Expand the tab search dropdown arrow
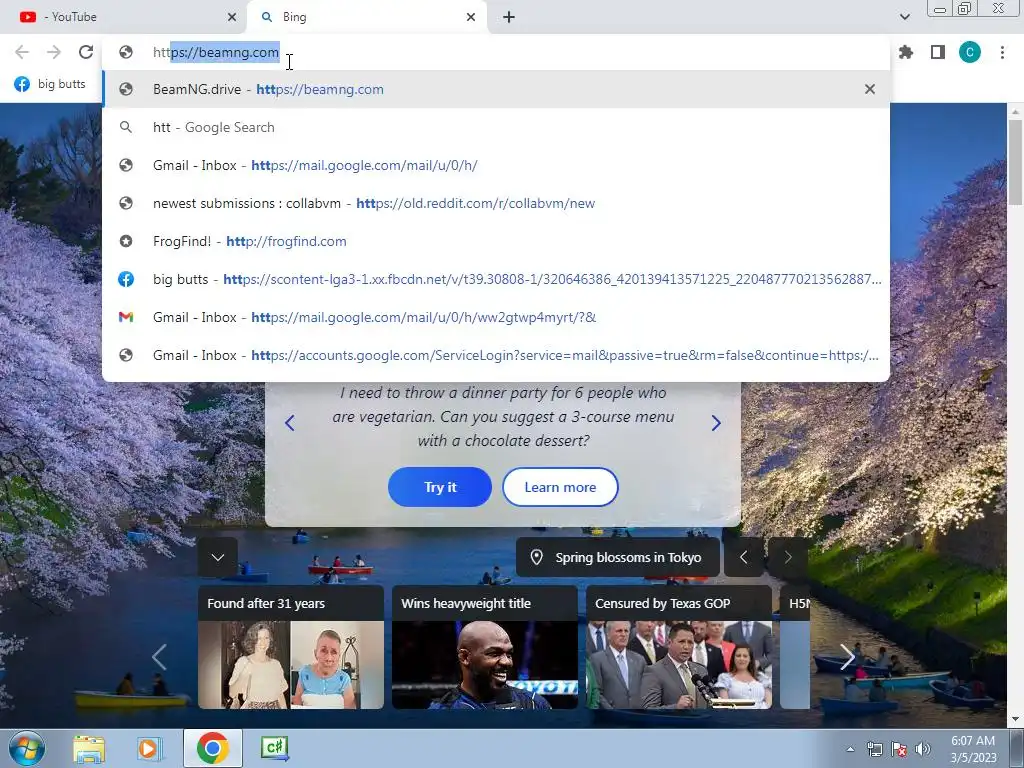This screenshot has height=768, width=1024. click(x=904, y=17)
